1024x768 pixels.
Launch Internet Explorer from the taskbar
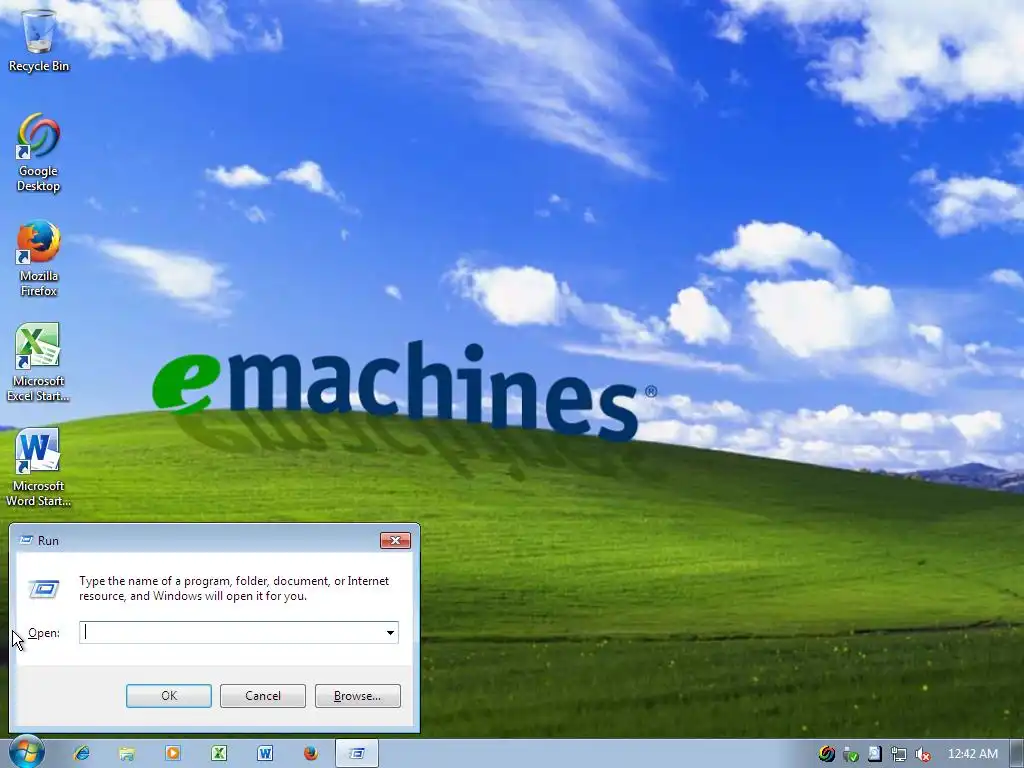tap(82, 753)
